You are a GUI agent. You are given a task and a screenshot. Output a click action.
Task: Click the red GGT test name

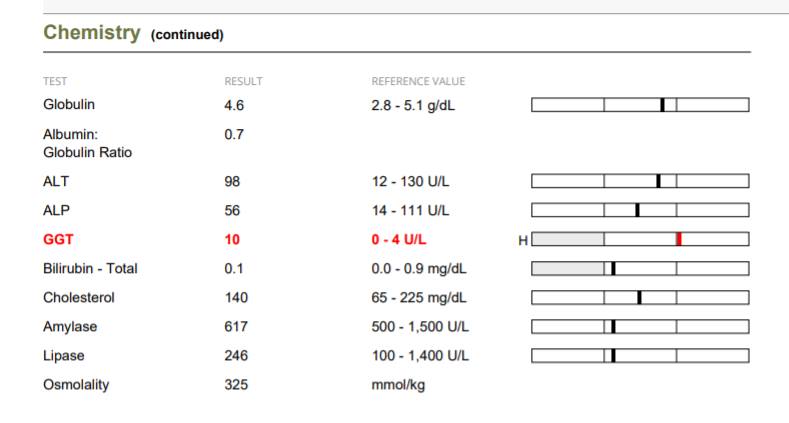[59, 240]
